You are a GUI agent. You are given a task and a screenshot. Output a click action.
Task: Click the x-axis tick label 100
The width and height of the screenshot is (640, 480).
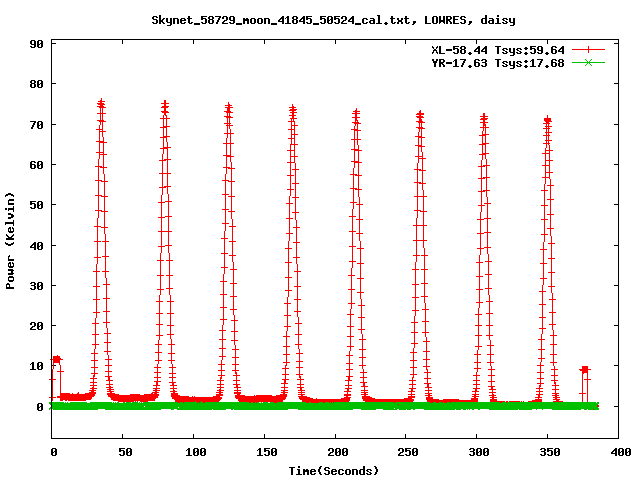[196, 452]
